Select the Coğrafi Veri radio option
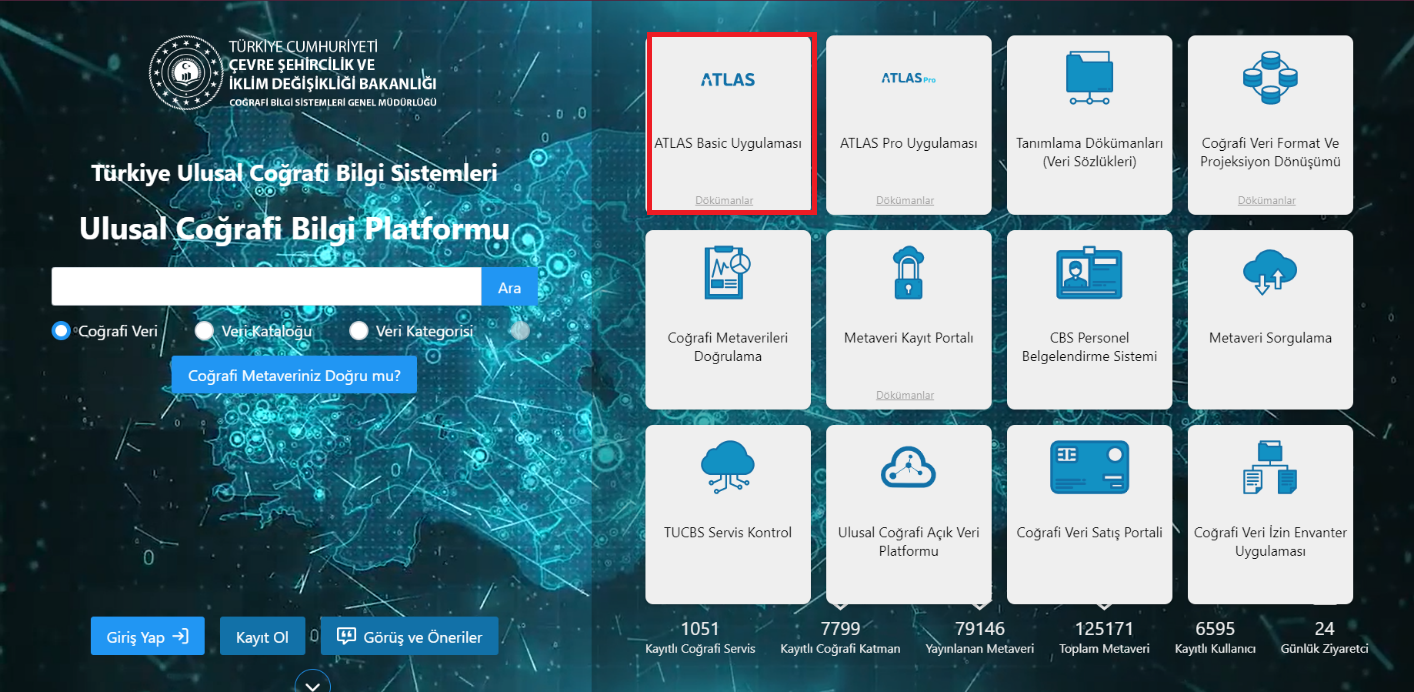Viewport: 1414px width, 692px height. point(61,331)
